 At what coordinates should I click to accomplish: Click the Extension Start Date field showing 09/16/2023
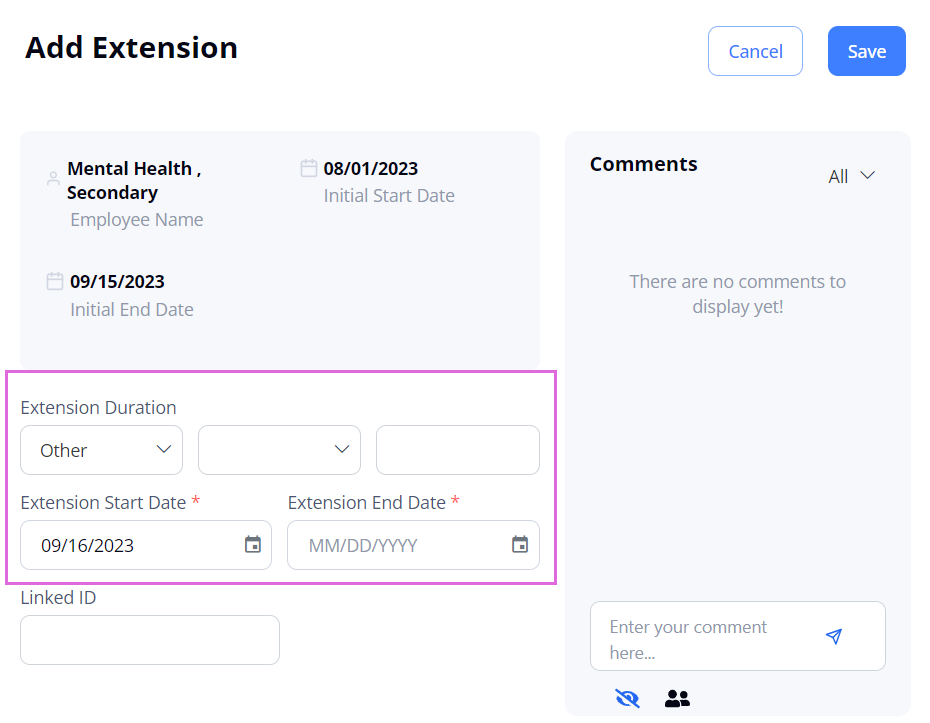130,545
